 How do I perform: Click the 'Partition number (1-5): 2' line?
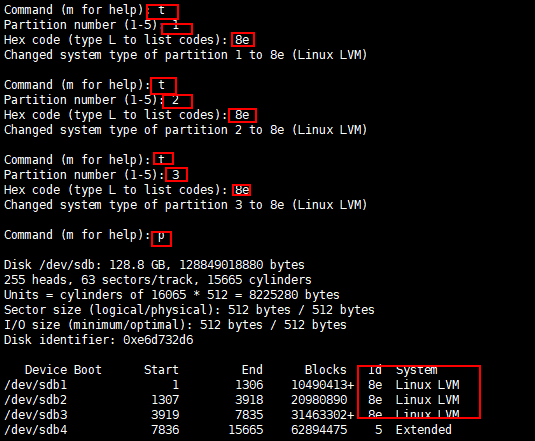tap(92, 100)
